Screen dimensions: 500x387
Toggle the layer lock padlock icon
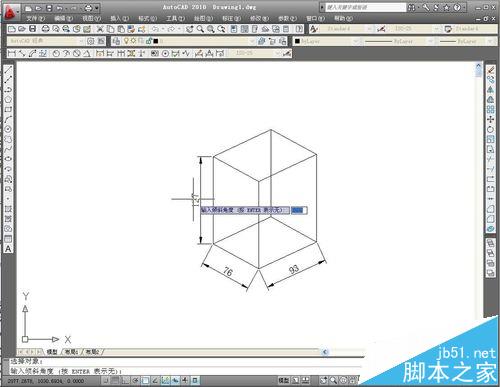[149, 41]
